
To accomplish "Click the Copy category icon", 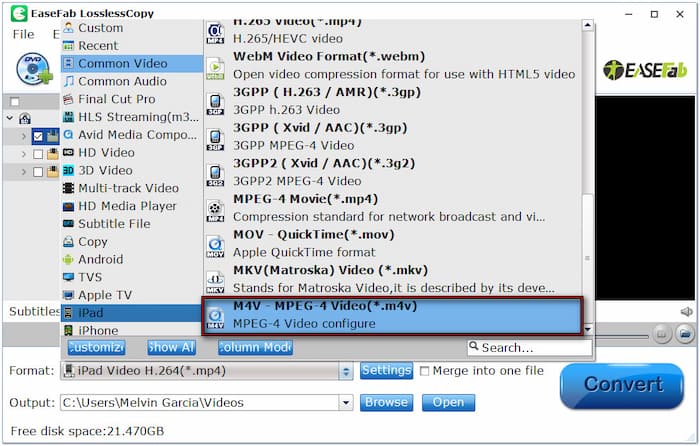I will [68, 242].
